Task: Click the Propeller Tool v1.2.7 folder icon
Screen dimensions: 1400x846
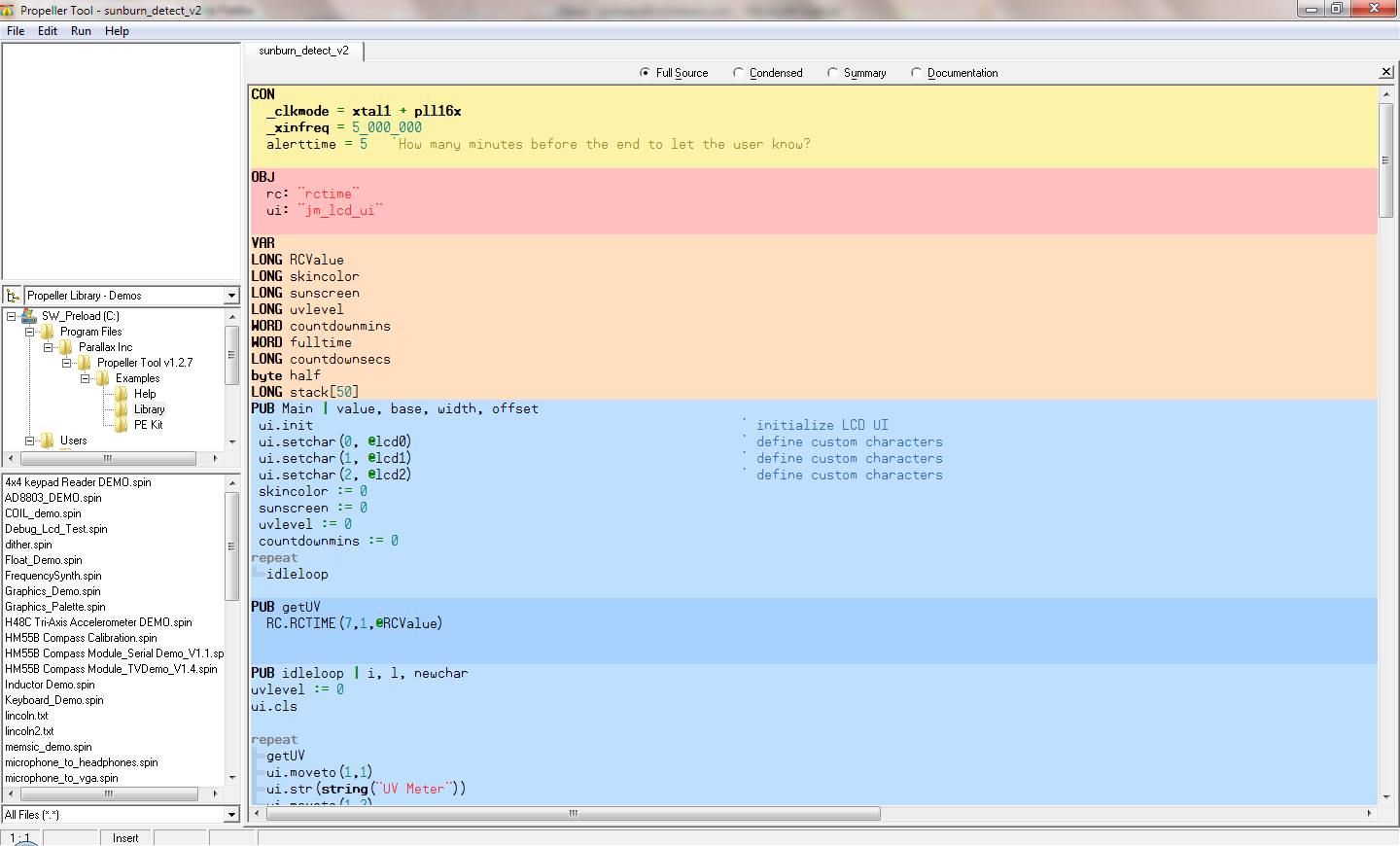Action: coord(85,363)
